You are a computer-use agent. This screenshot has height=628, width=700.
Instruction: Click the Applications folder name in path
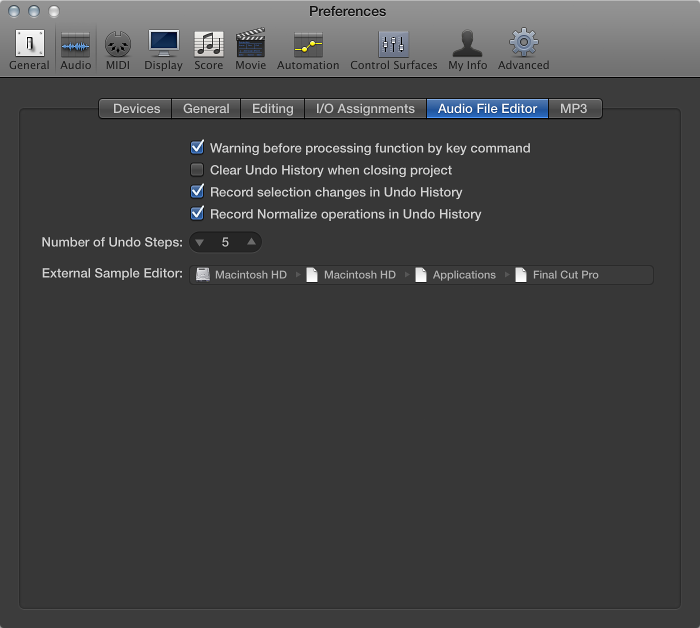point(464,275)
